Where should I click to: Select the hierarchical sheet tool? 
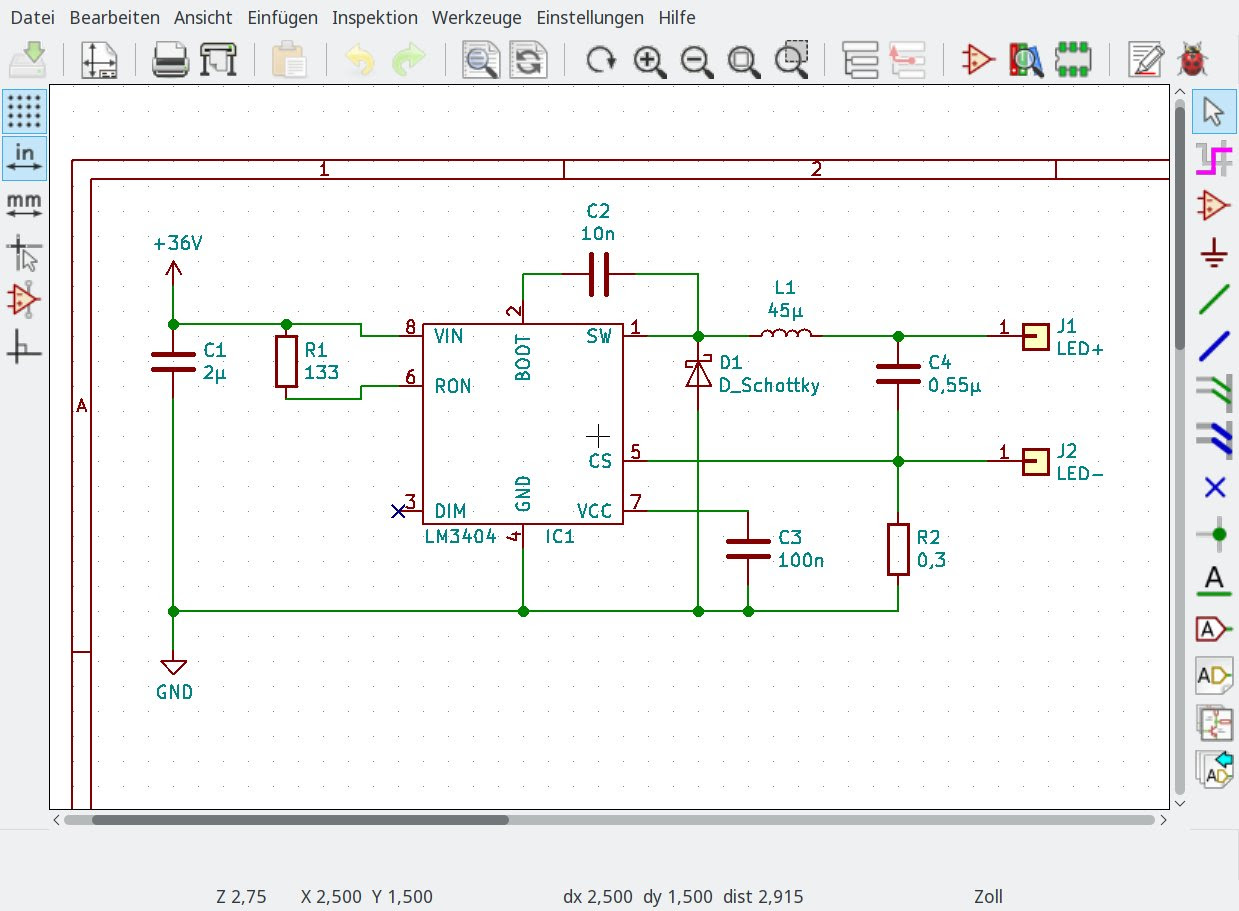1214,722
